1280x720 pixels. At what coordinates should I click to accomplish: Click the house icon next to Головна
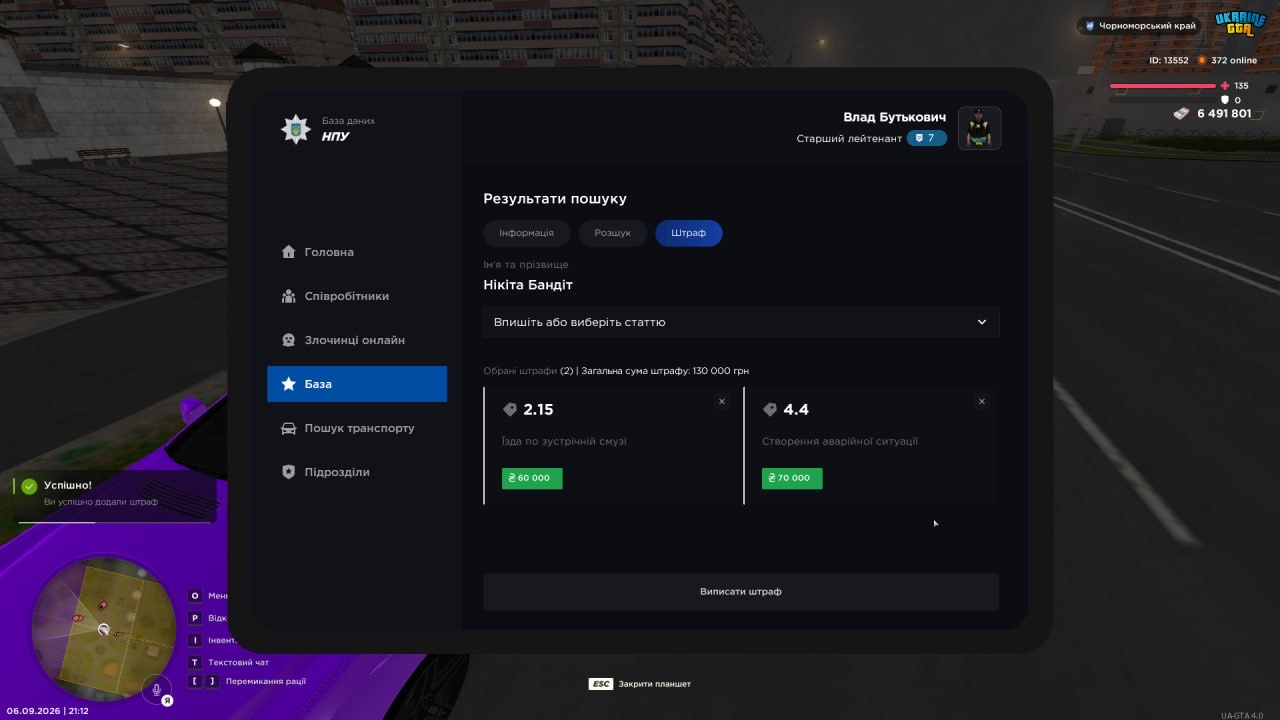(289, 252)
